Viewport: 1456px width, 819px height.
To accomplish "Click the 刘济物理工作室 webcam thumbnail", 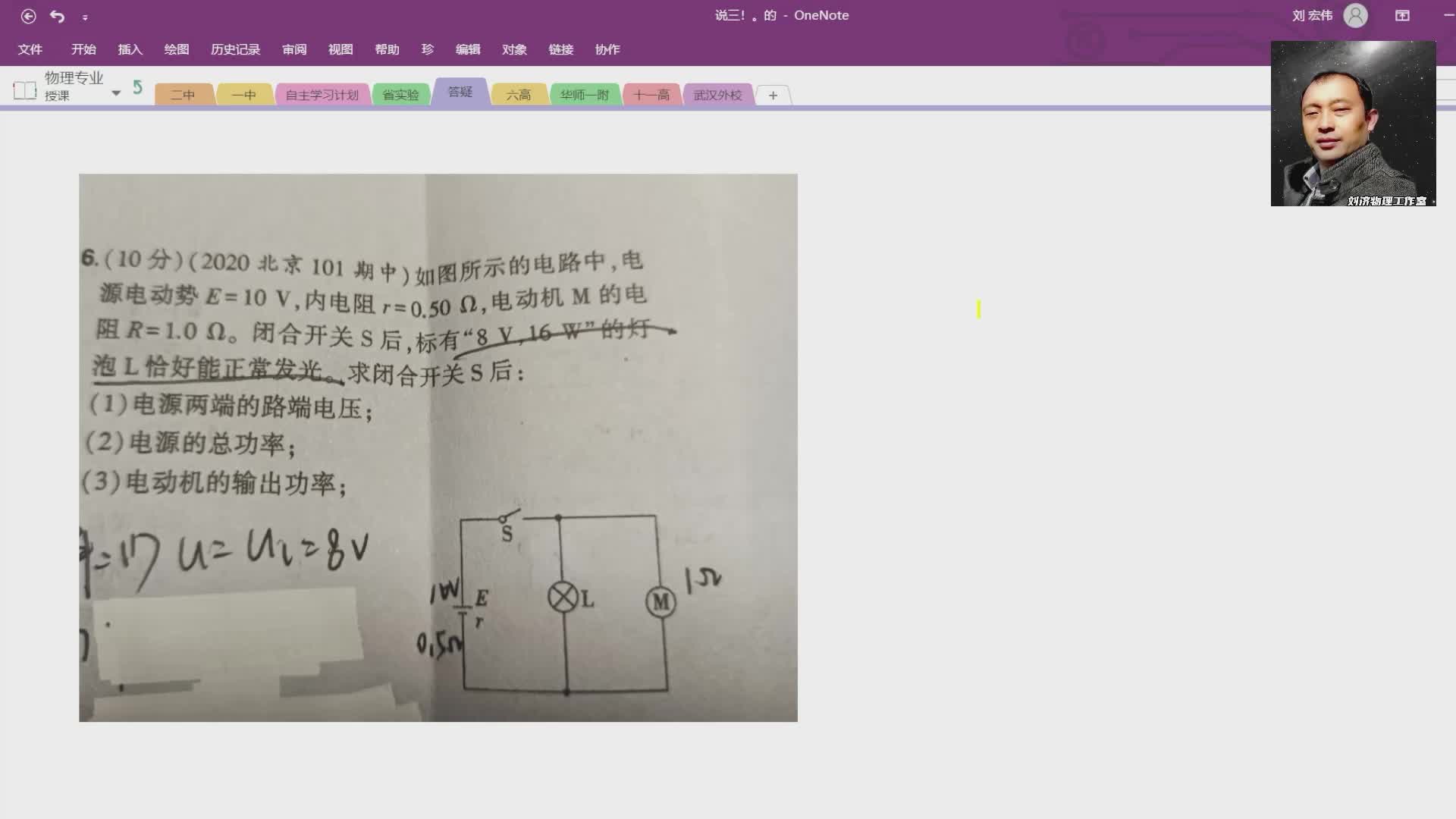I will pyautogui.click(x=1353, y=124).
